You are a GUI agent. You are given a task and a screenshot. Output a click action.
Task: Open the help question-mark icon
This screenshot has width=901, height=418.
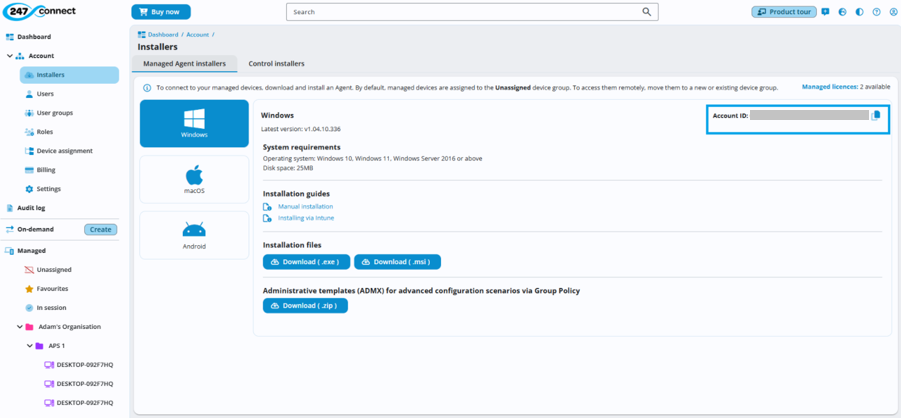[x=876, y=11]
